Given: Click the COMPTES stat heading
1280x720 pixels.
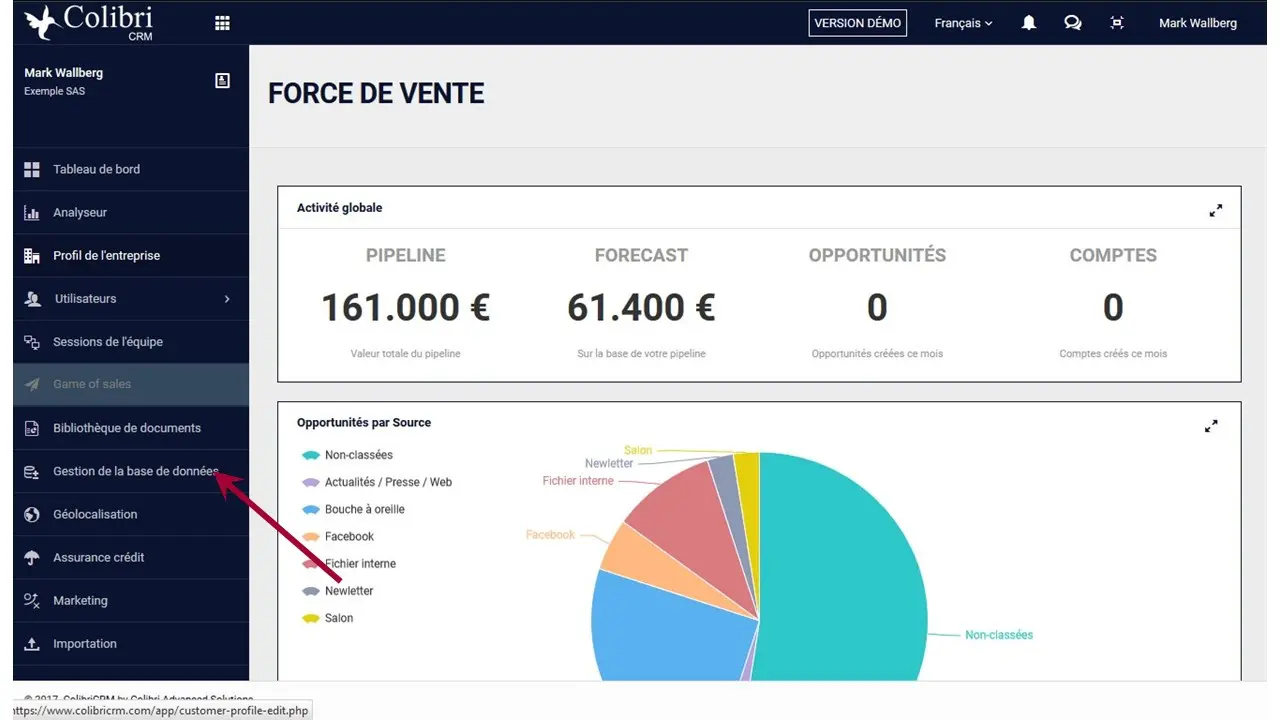Looking at the screenshot, I should click(1113, 255).
